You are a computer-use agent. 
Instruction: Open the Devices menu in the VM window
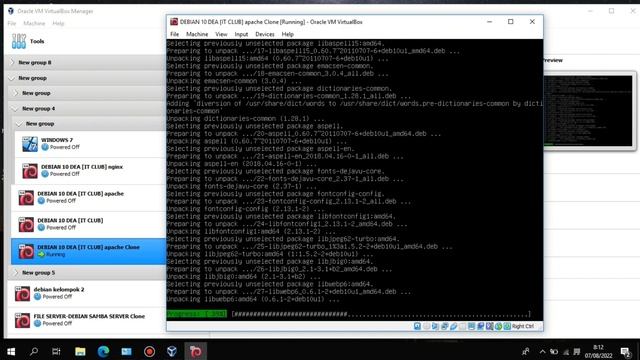pos(265,34)
